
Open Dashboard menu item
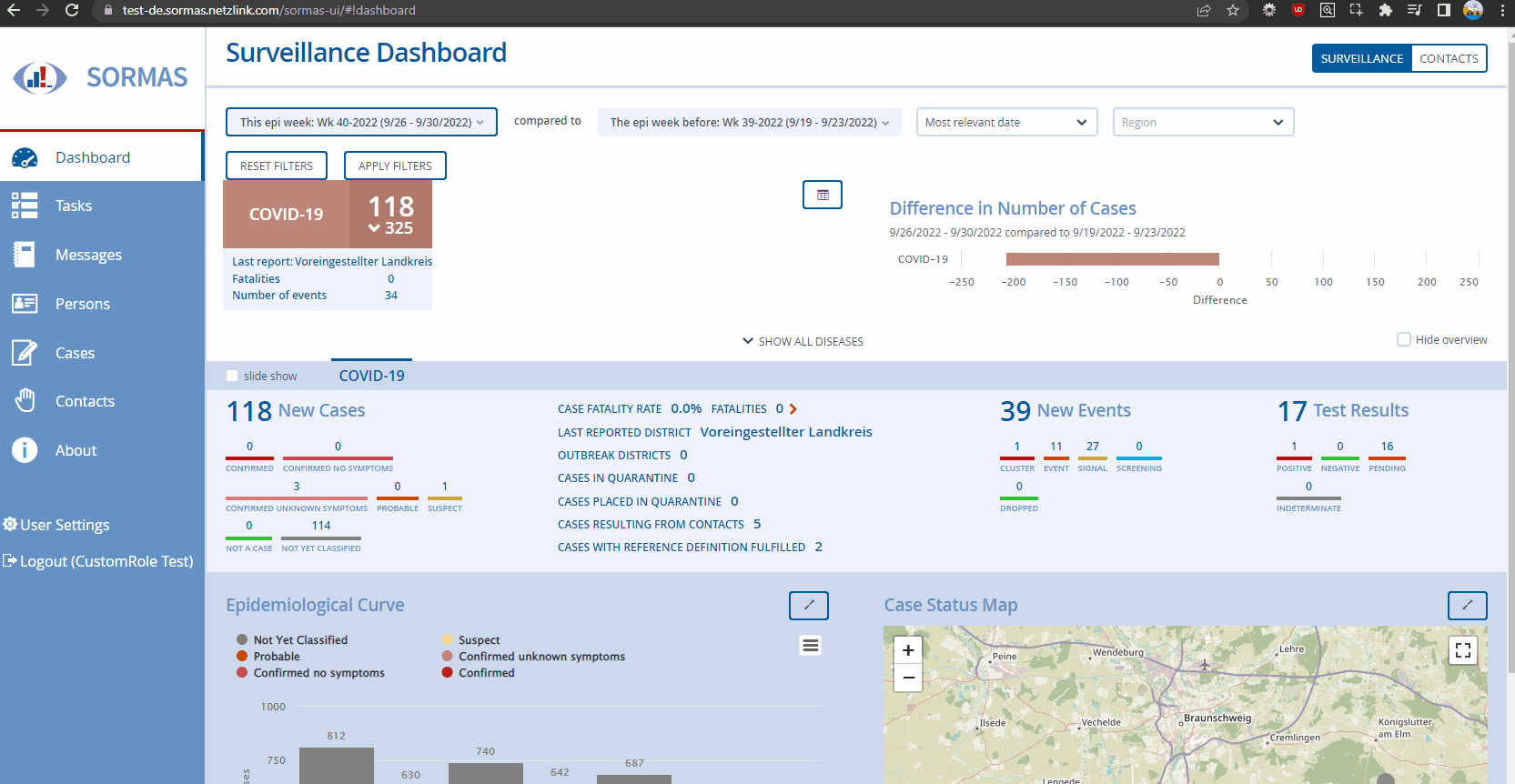point(102,157)
